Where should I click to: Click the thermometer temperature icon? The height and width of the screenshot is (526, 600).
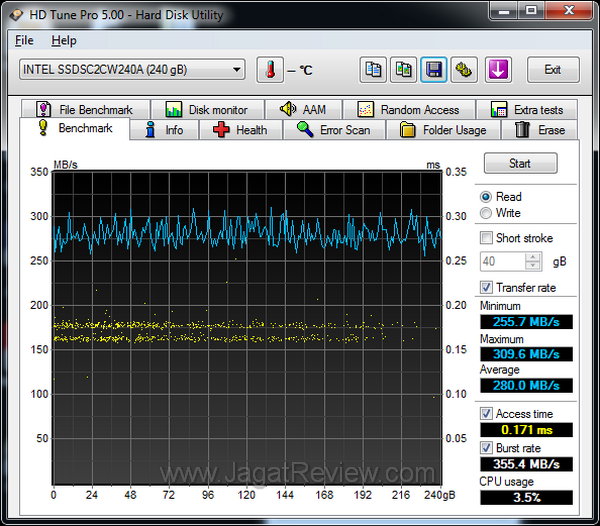270,69
